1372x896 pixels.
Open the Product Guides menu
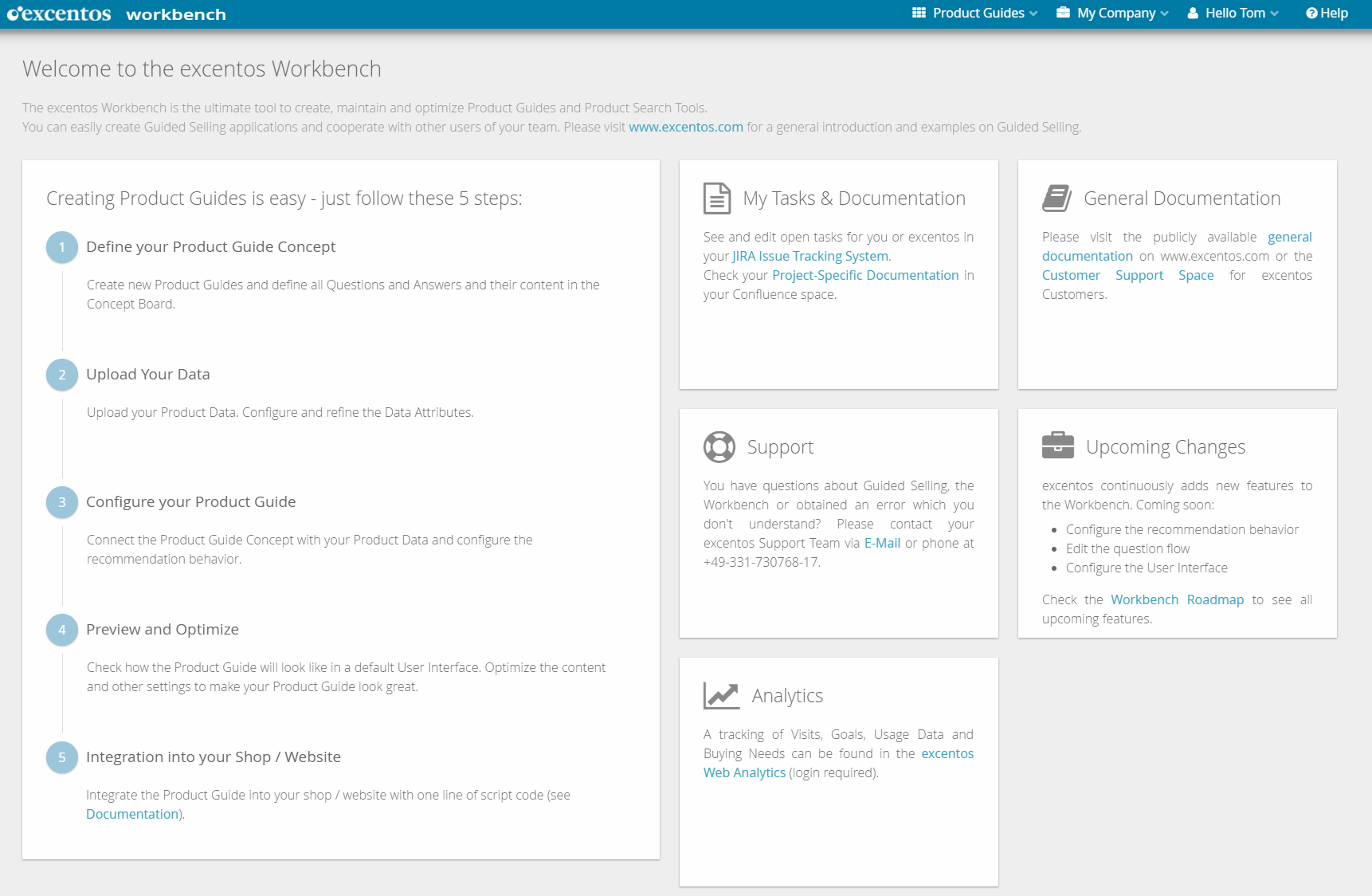tap(975, 13)
